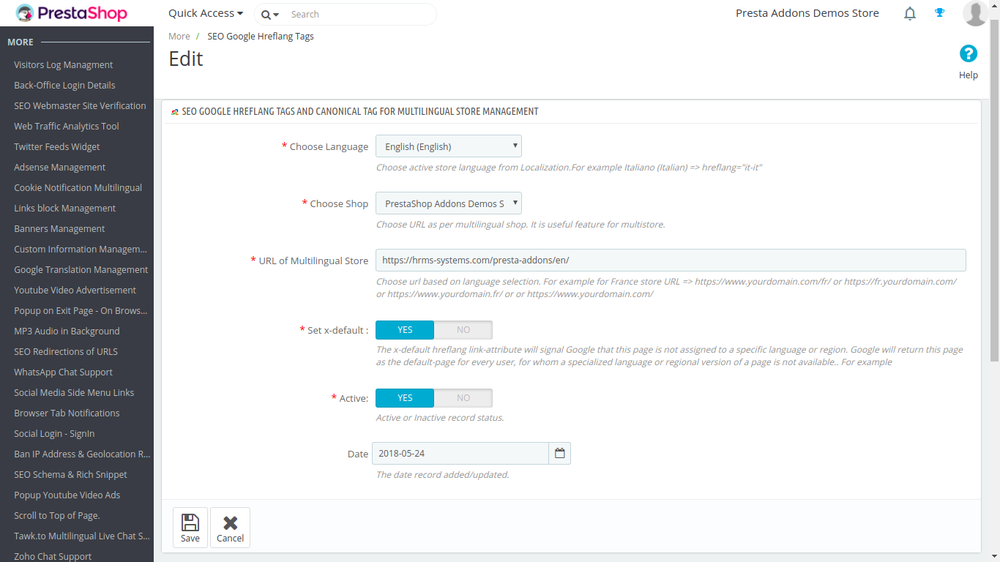This screenshot has height=562, width=1000.
Task: Expand the Choose Shop dropdown
Action: tap(448, 203)
